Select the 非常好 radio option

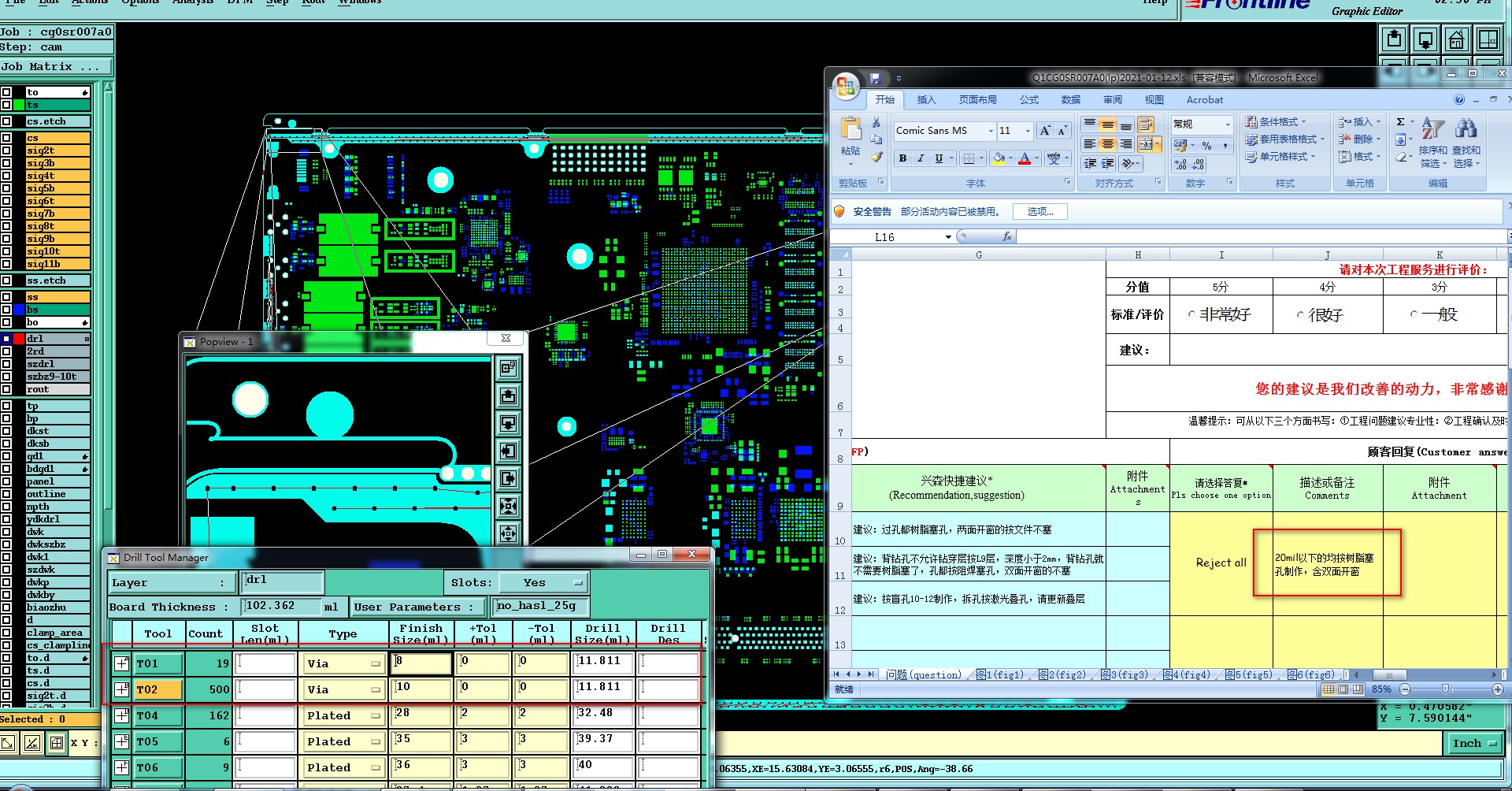(1191, 314)
